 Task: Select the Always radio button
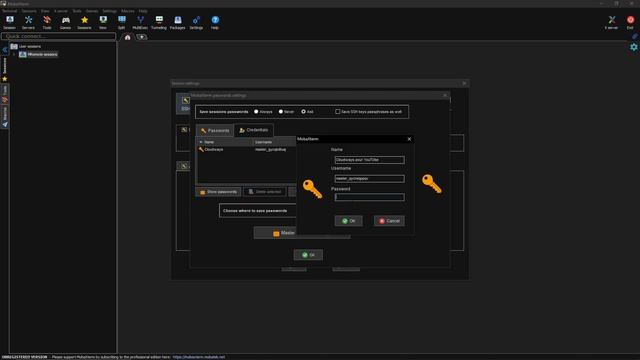pyautogui.click(x=256, y=111)
